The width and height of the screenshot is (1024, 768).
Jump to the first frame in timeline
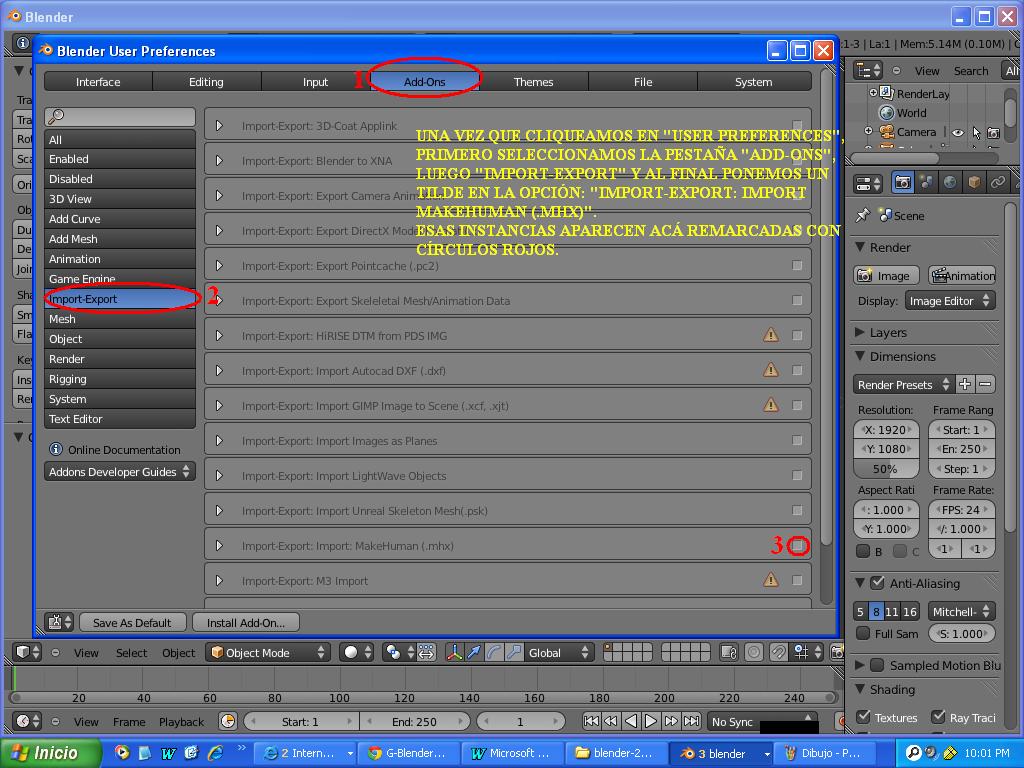pos(591,721)
